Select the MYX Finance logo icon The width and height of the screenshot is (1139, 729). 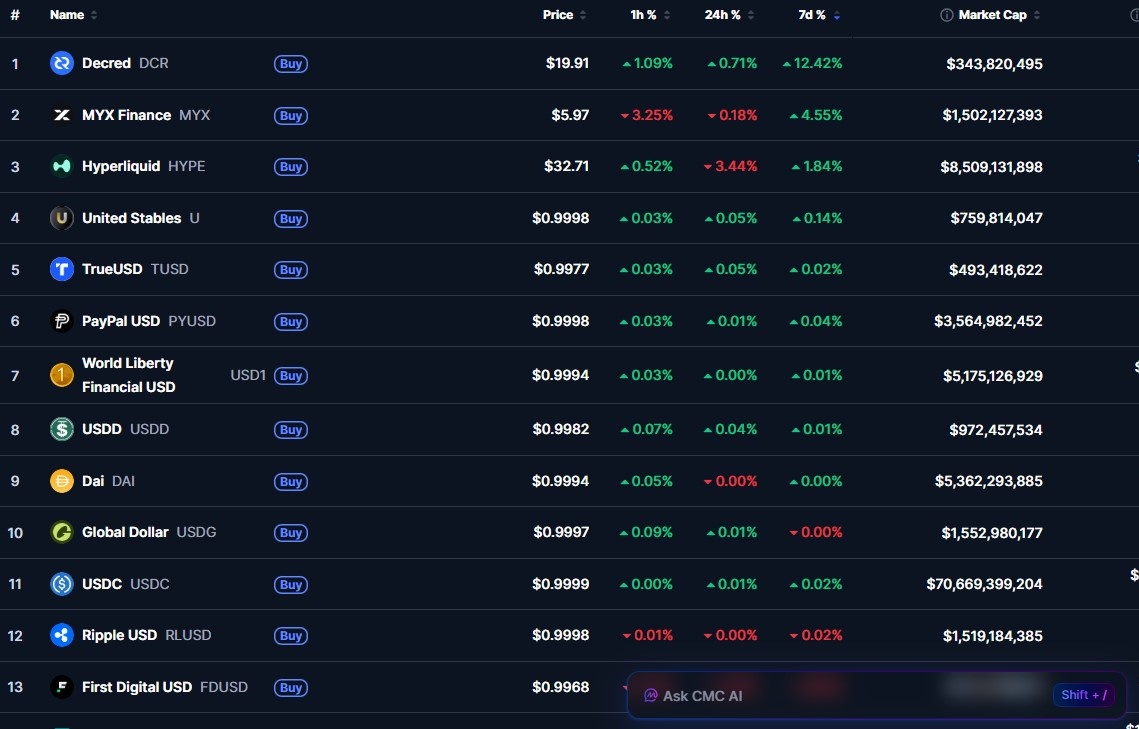pyautogui.click(x=61, y=114)
